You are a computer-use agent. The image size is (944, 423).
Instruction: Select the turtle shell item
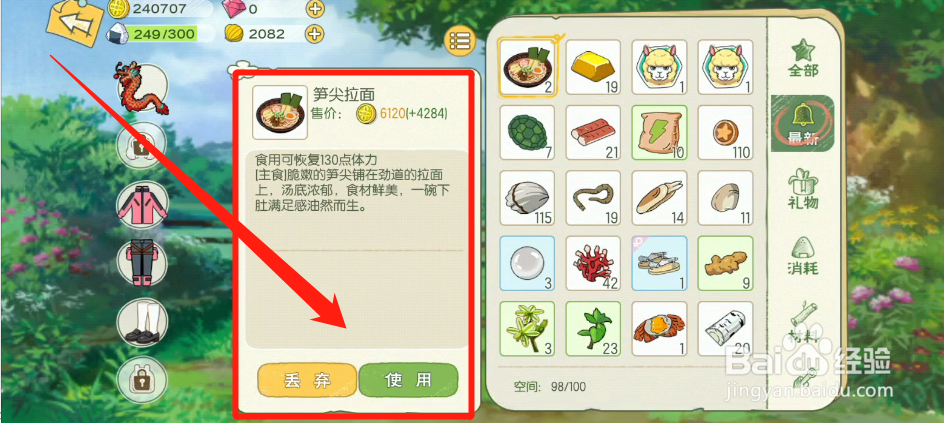527,132
